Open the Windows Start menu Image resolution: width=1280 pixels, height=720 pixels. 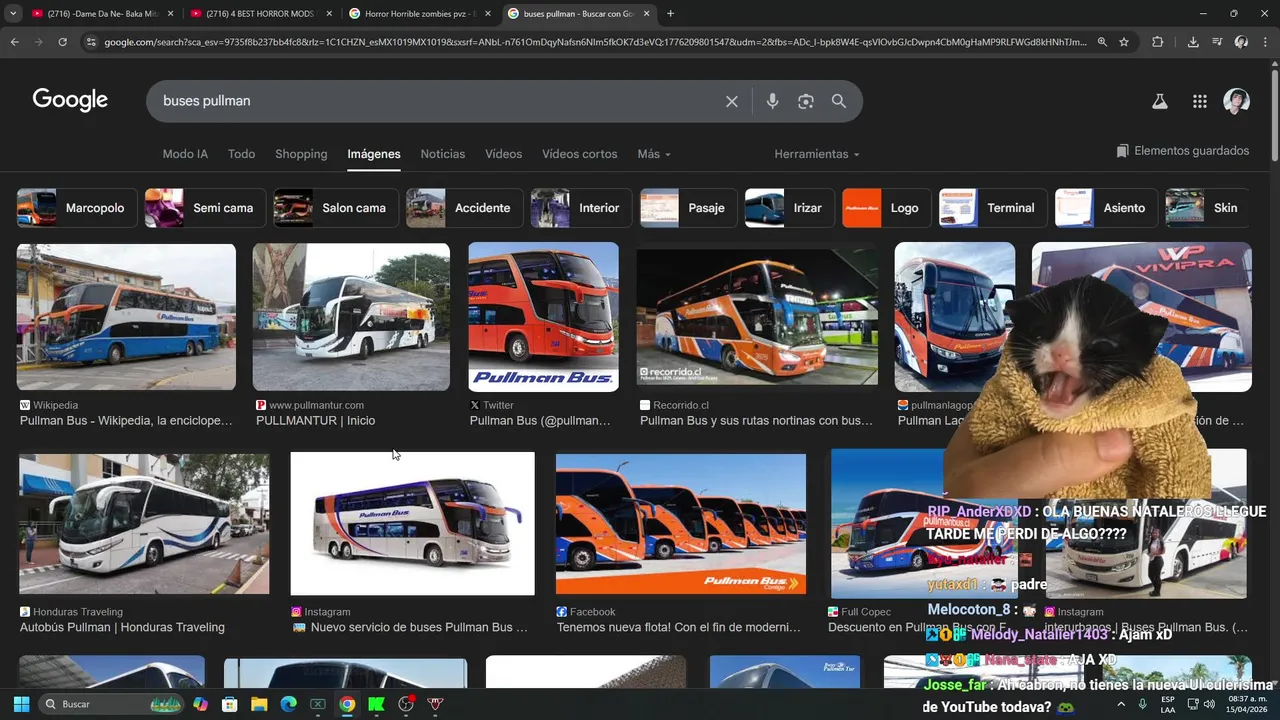coord(21,704)
